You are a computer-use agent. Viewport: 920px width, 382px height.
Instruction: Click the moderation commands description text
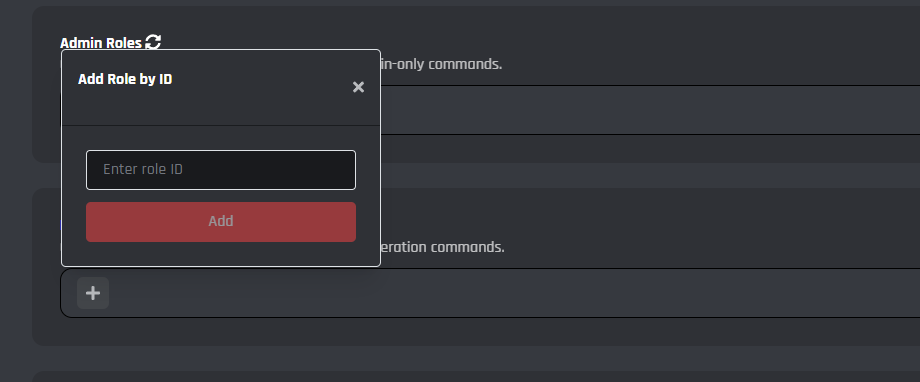[x=442, y=247]
